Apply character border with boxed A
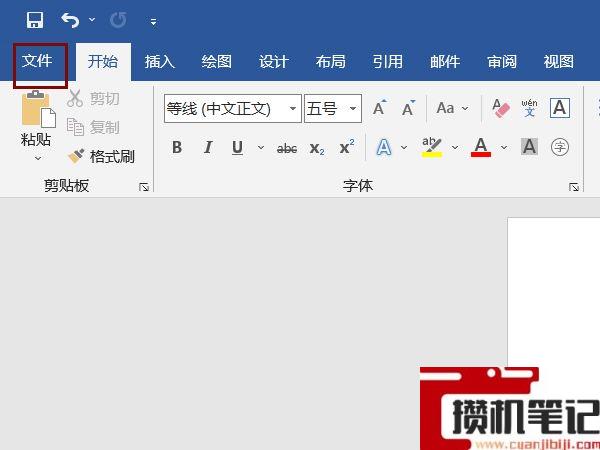Screen dimensions: 600x450 (560, 108)
